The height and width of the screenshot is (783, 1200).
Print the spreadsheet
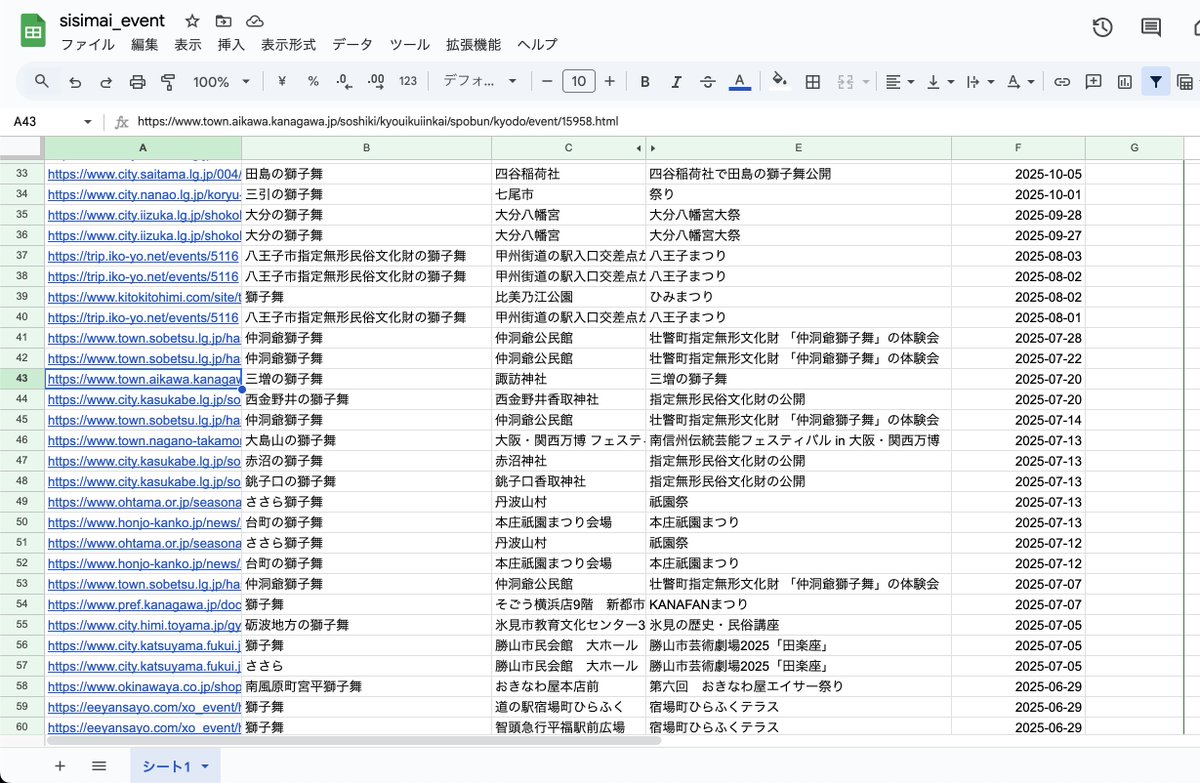pos(137,81)
